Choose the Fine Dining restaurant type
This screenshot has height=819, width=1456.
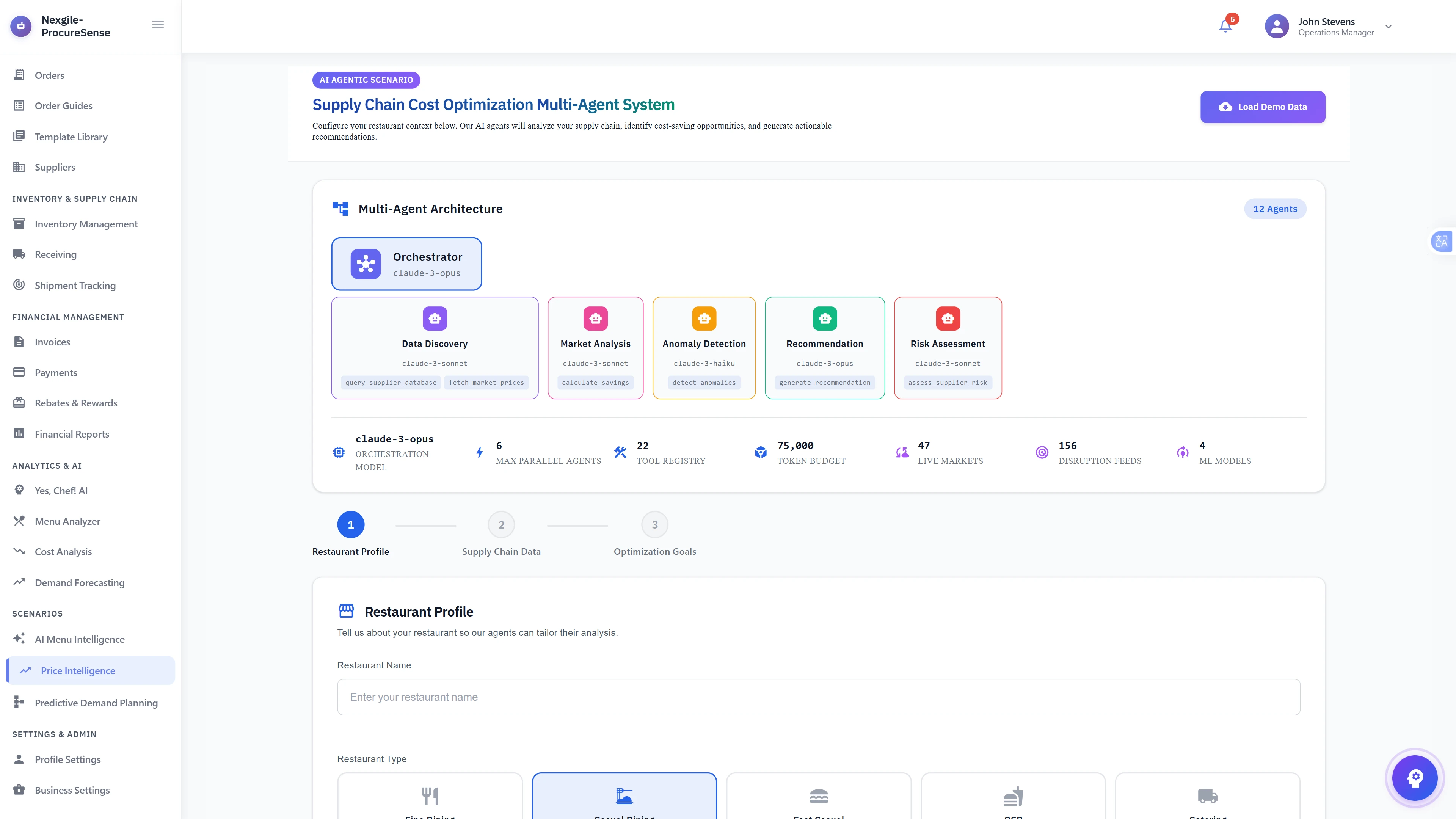click(430, 797)
